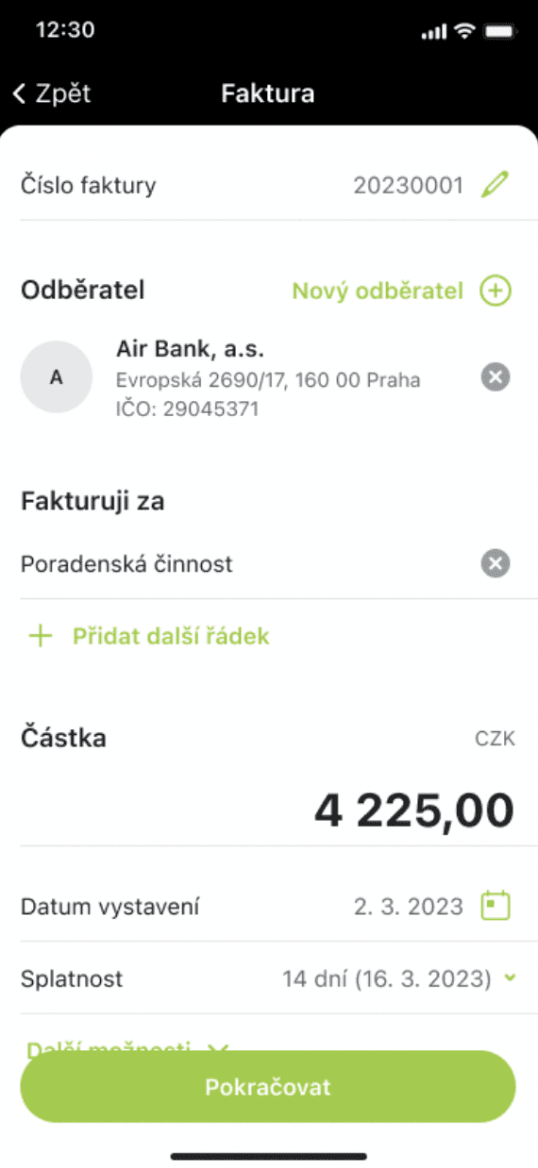Tap the Poradenská činnost text field
The width and height of the screenshot is (538, 1168).
click(127, 564)
